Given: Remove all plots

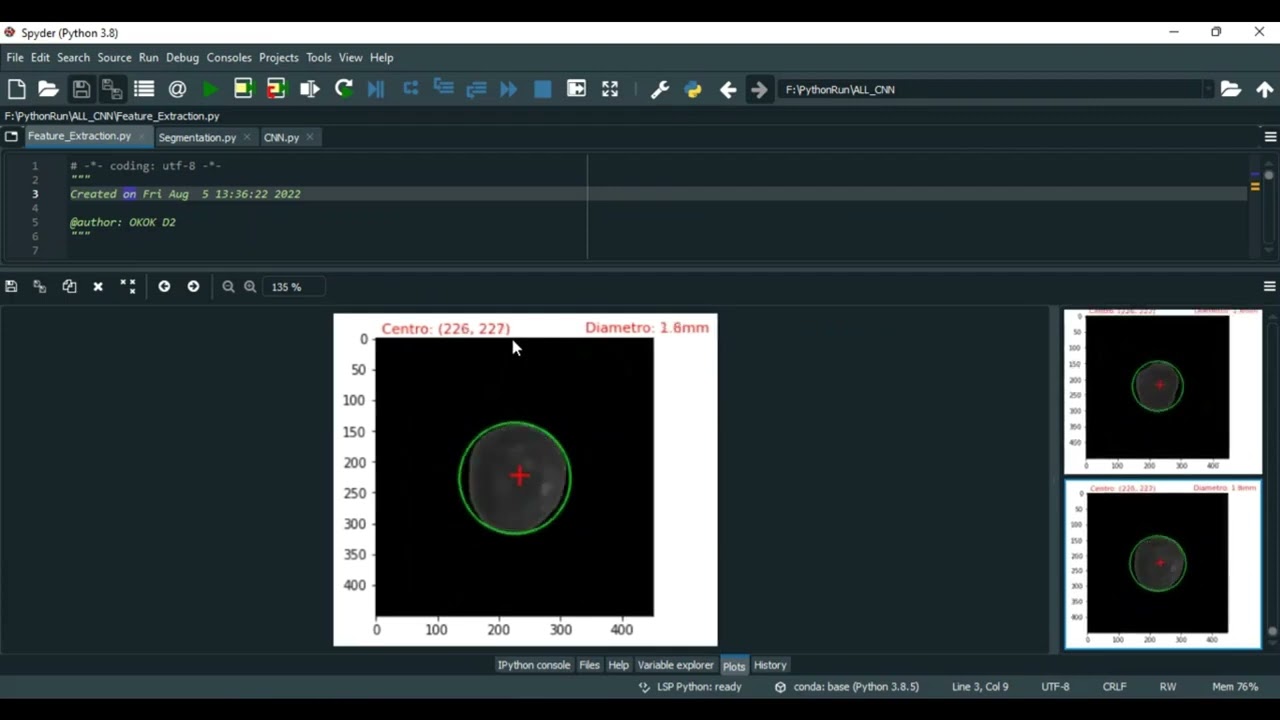Looking at the screenshot, I should coord(128,286).
